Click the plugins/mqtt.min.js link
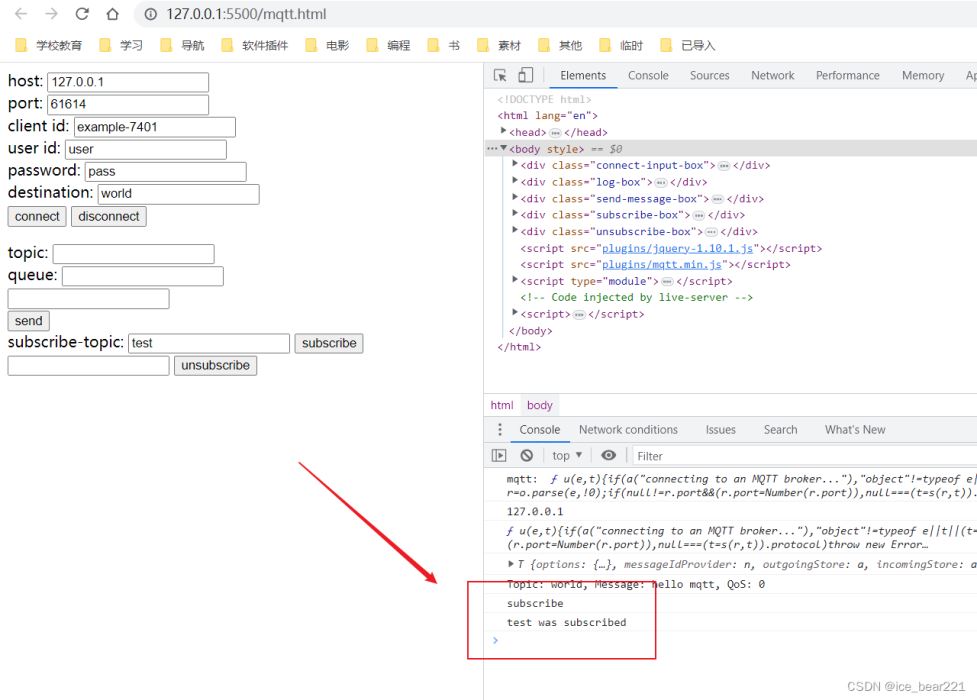This screenshot has height=700, width=977. [662, 265]
